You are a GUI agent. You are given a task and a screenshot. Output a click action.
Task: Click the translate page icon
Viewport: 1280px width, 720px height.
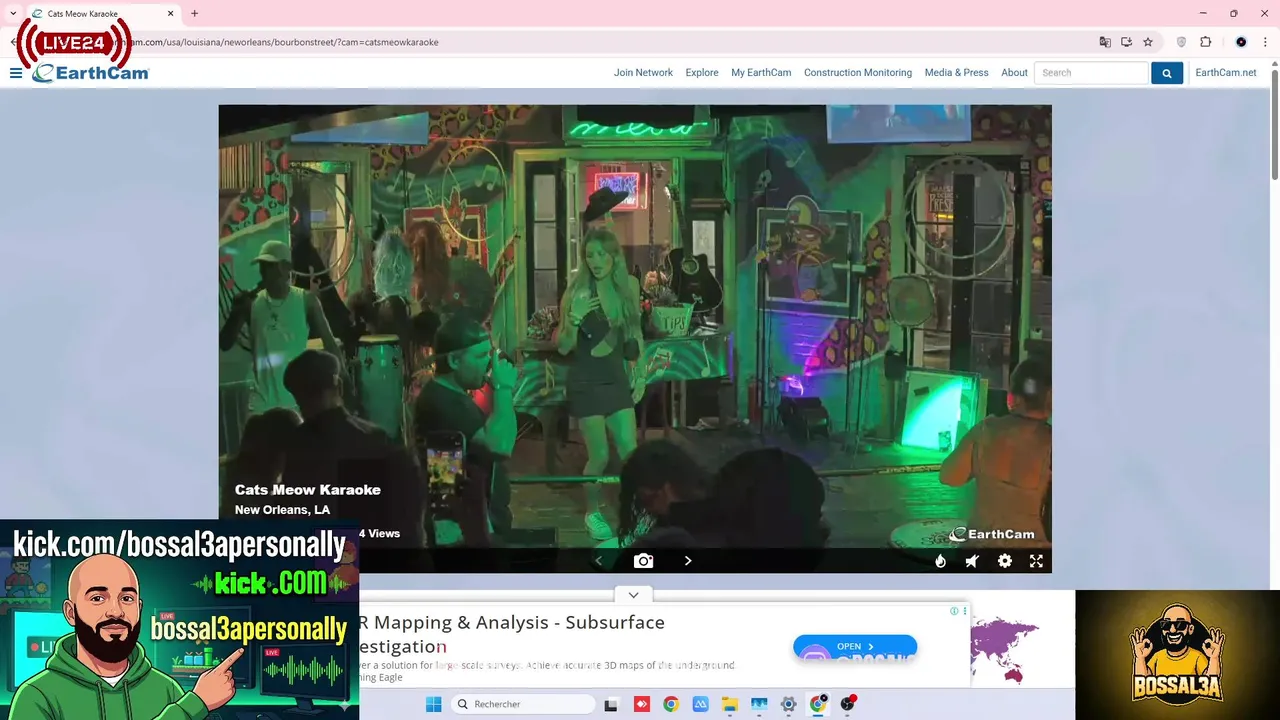point(1105,42)
